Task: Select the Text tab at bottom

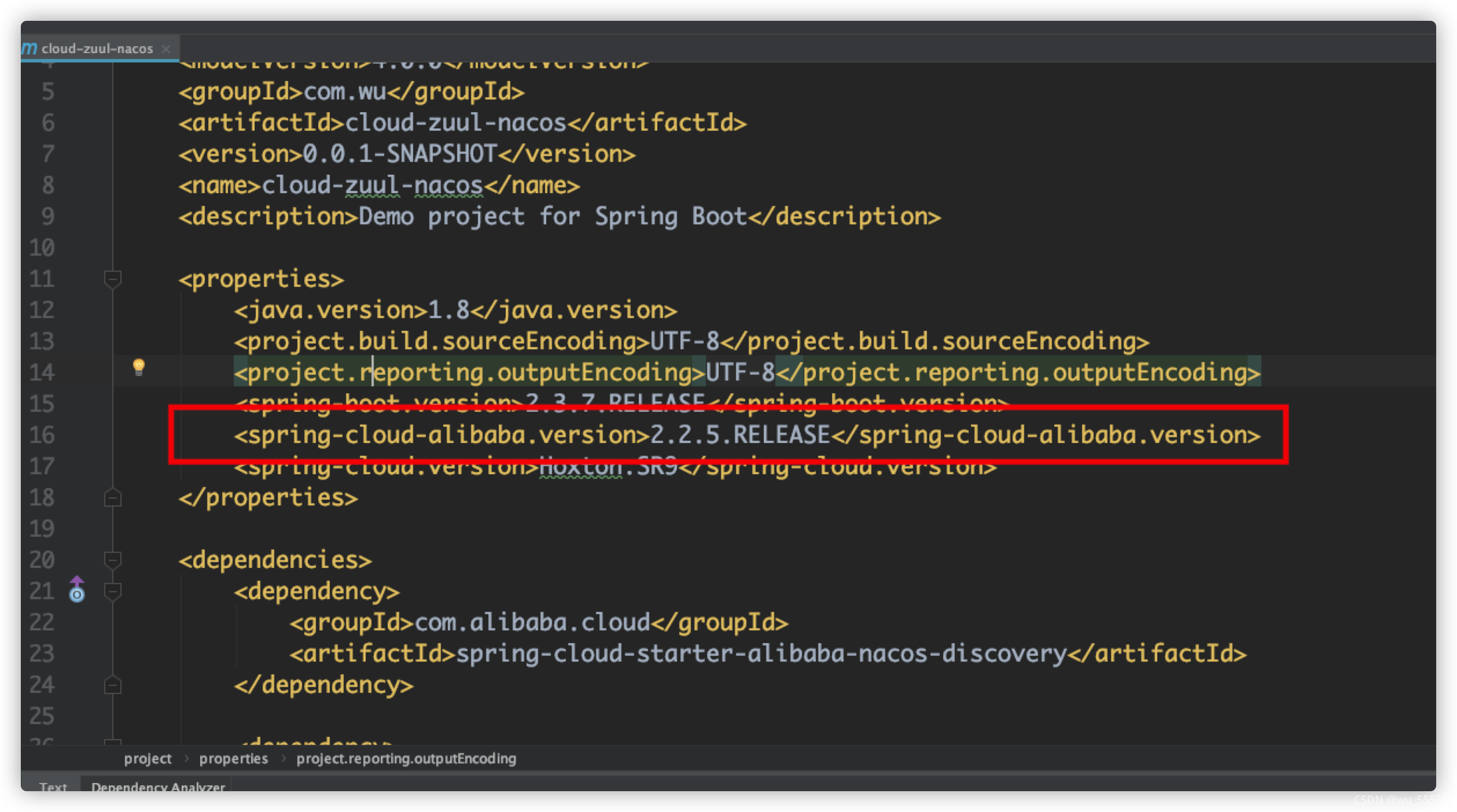Action: coord(53,787)
